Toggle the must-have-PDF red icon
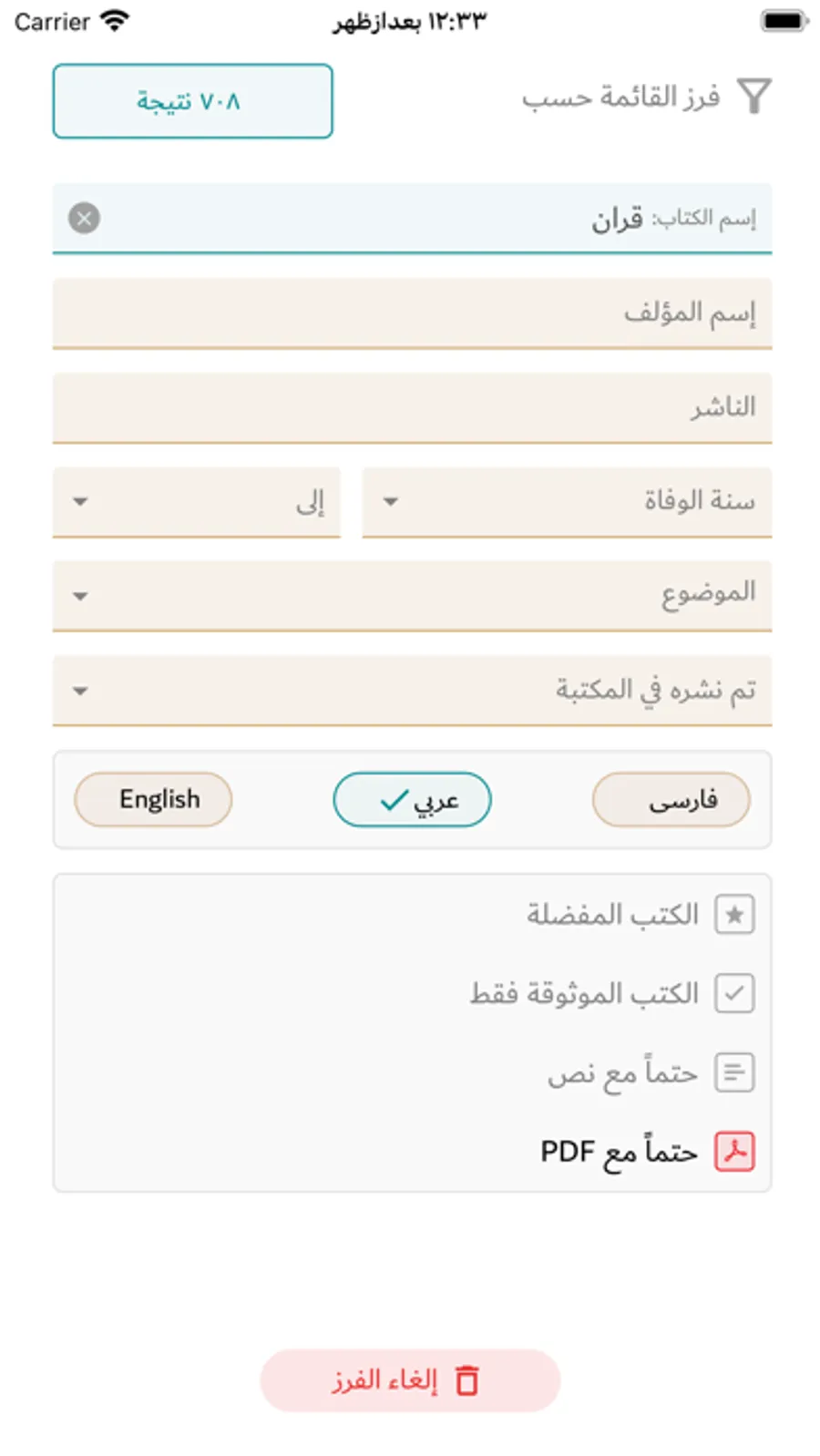This screenshot has width=820, height=1456. (x=734, y=1152)
